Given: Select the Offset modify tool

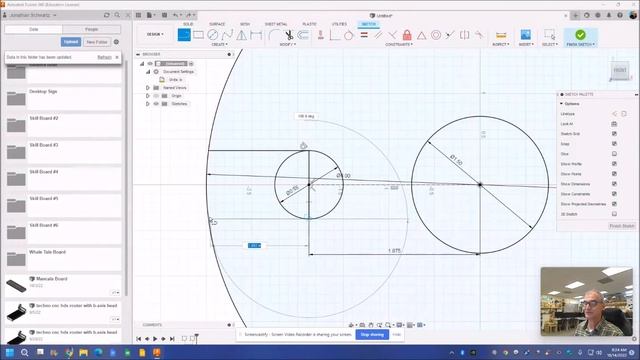Looking at the screenshot, I should 303,35.
